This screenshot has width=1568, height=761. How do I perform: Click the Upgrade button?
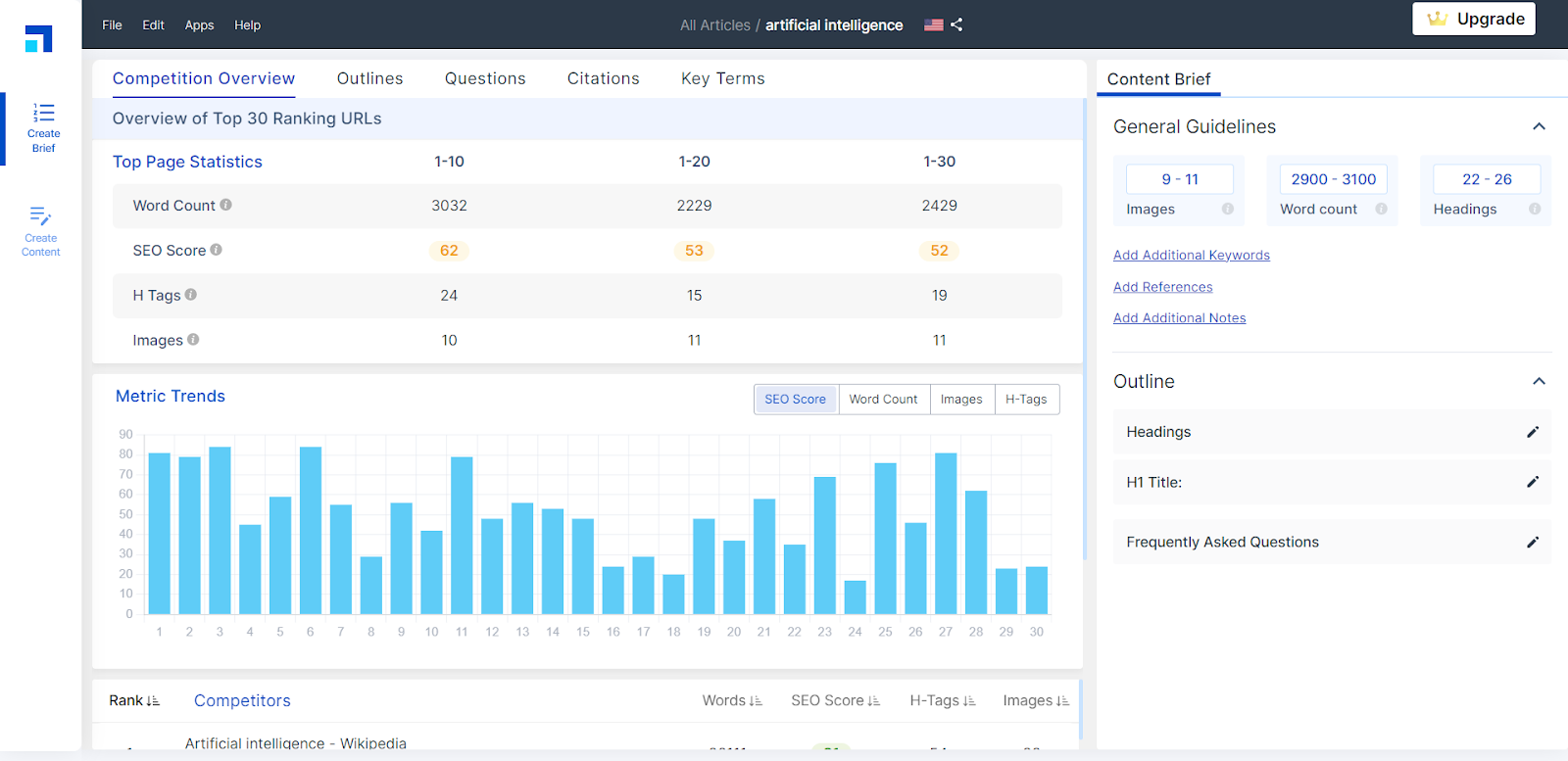click(x=1474, y=19)
